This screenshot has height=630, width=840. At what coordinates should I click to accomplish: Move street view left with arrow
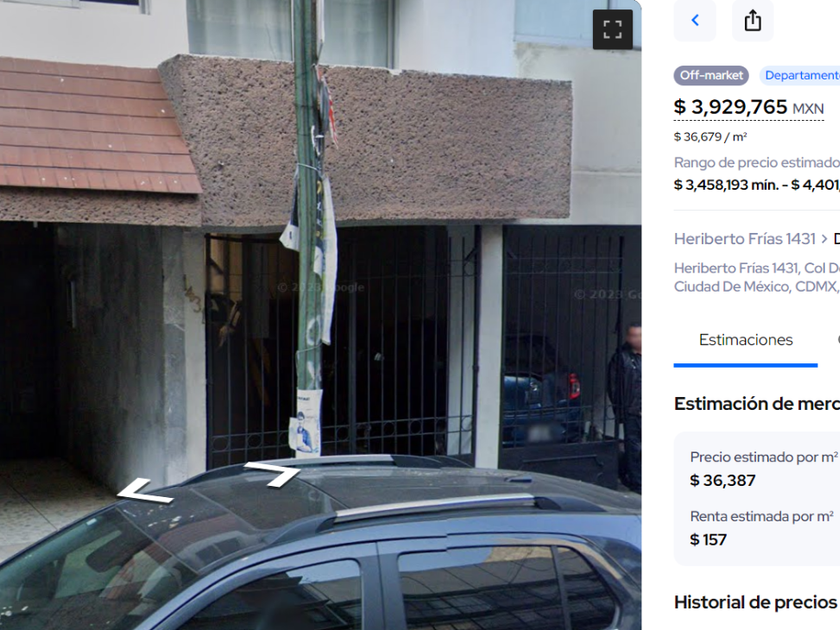click(x=145, y=491)
